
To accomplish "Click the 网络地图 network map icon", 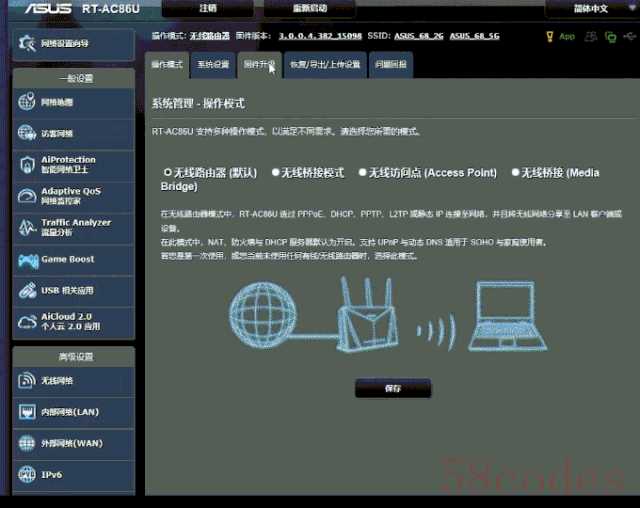I will pos(27,102).
